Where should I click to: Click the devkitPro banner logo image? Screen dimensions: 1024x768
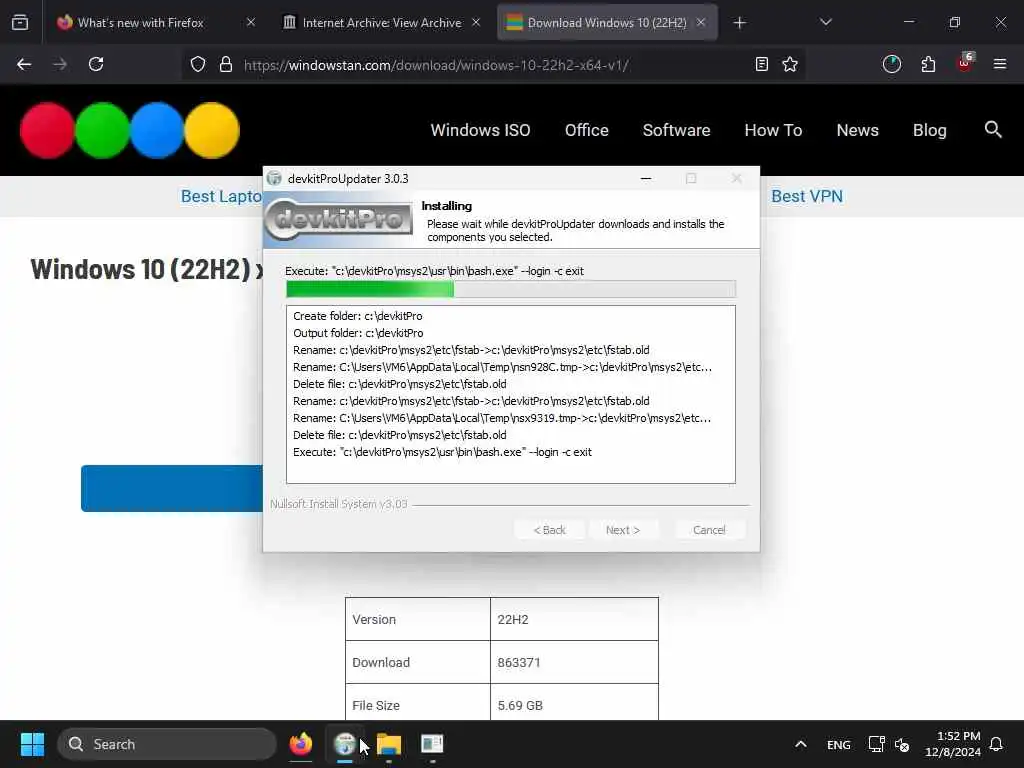[x=338, y=219]
